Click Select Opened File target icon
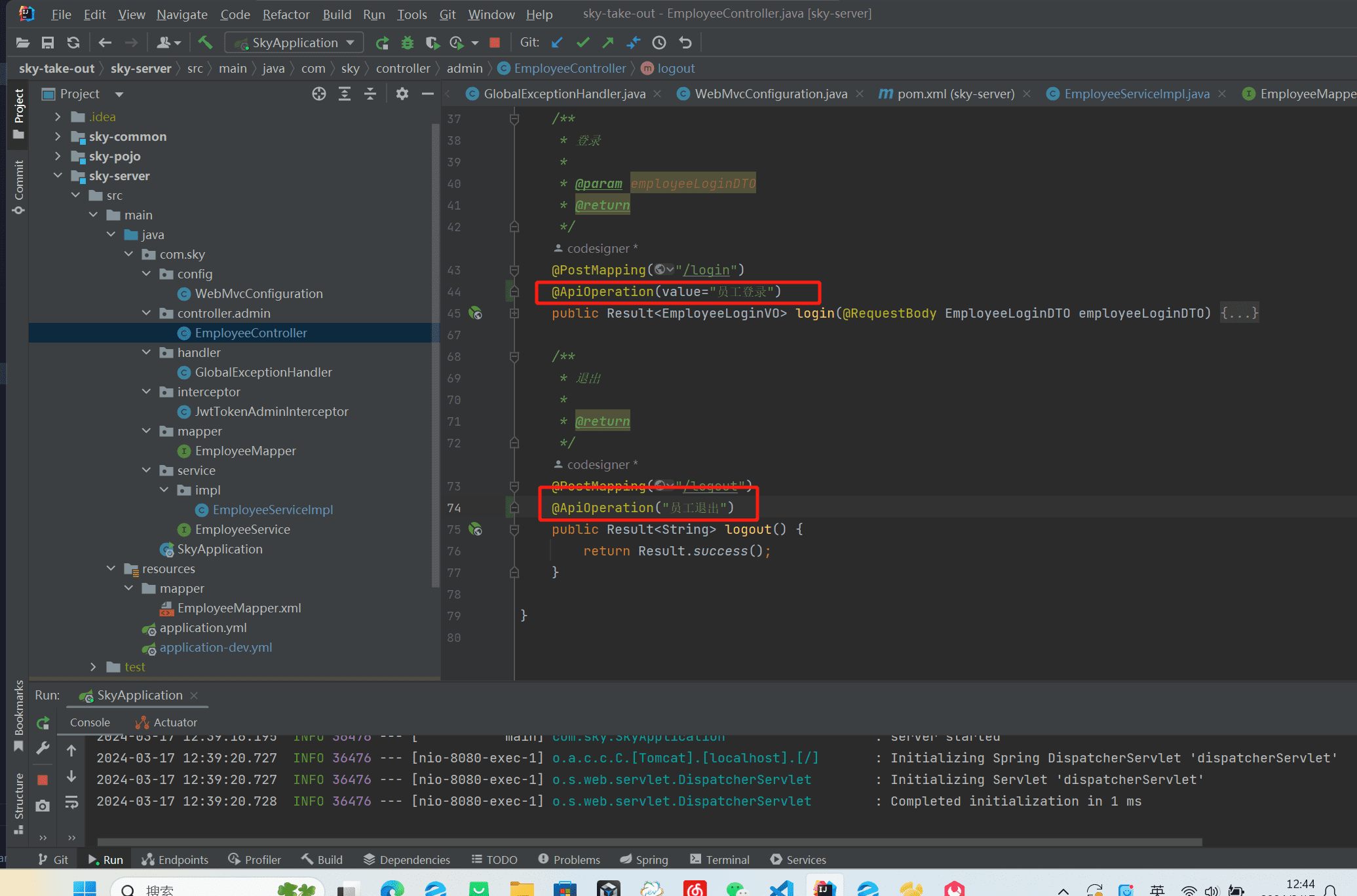The width and height of the screenshot is (1357, 896). click(x=319, y=94)
